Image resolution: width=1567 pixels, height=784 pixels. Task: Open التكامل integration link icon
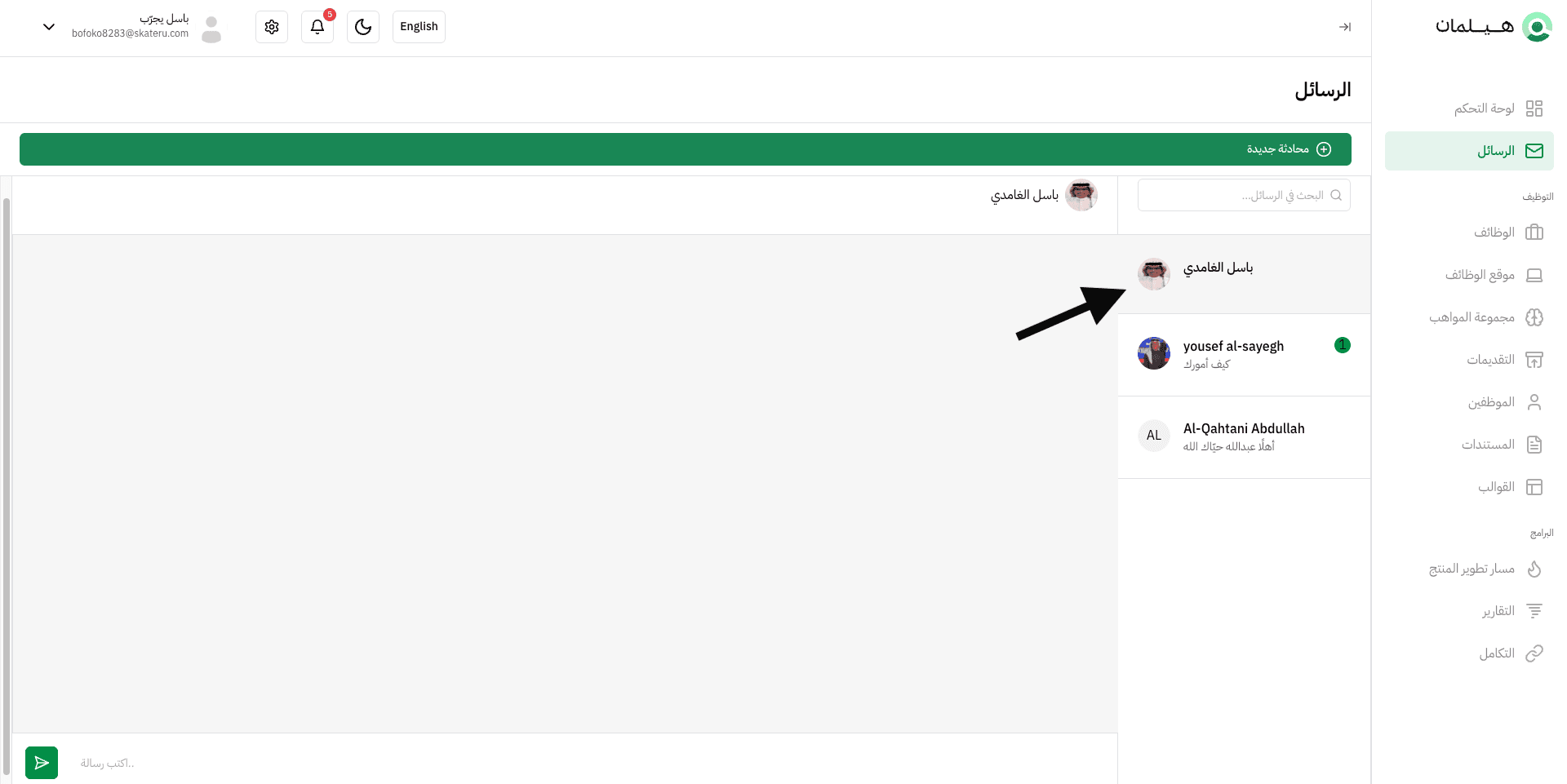(x=1534, y=653)
